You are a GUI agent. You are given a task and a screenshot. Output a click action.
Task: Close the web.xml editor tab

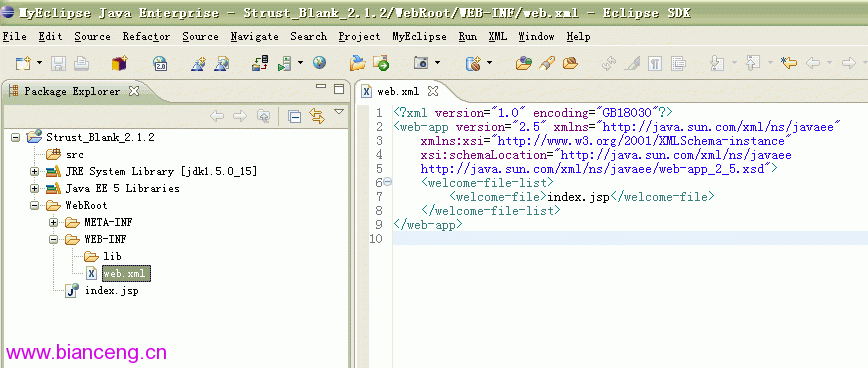tap(433, 91)
